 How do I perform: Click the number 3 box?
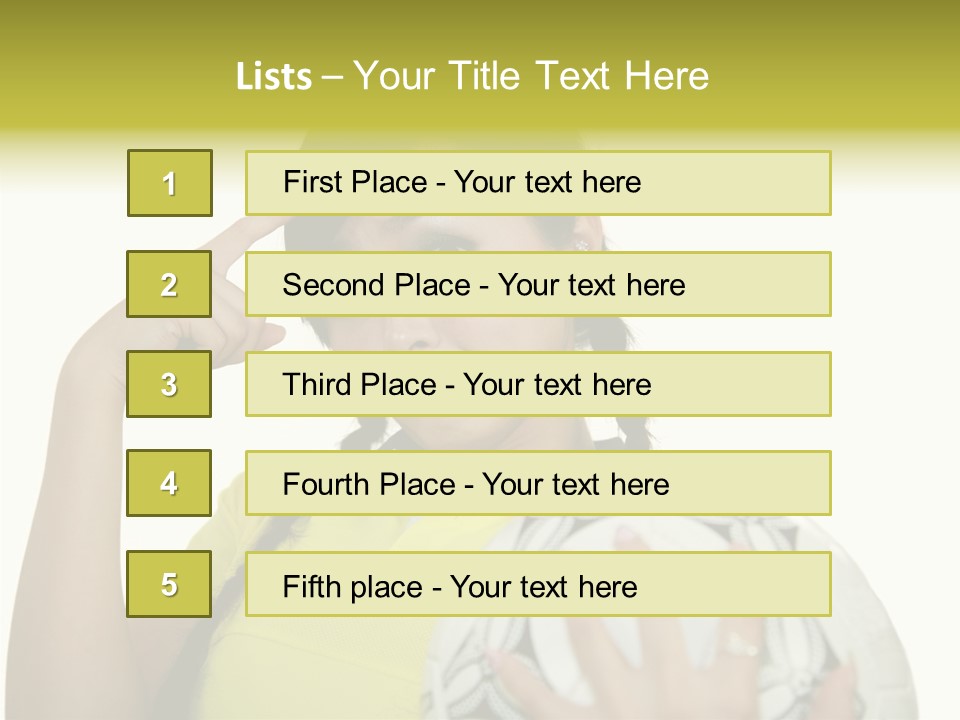169,384
